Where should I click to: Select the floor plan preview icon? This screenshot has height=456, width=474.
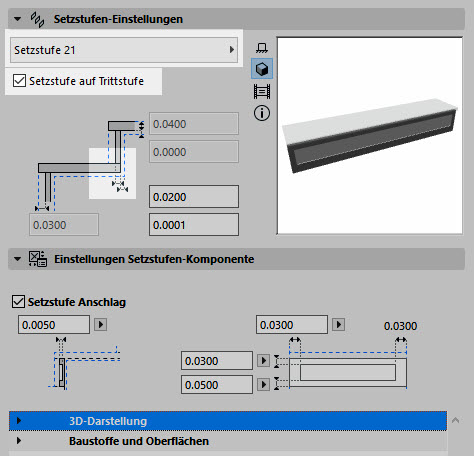[262, 48]
